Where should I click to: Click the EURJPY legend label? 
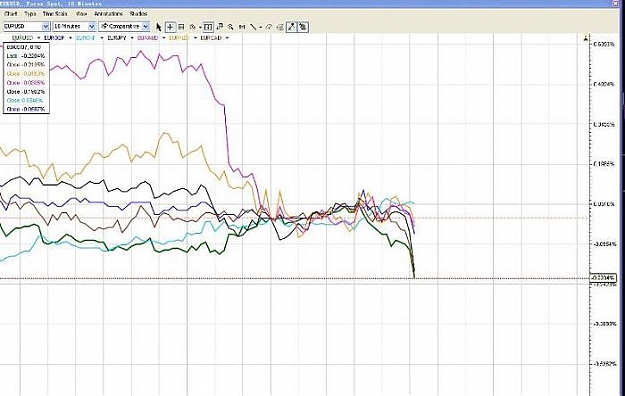pyautogui.click(x=117, y=38)
